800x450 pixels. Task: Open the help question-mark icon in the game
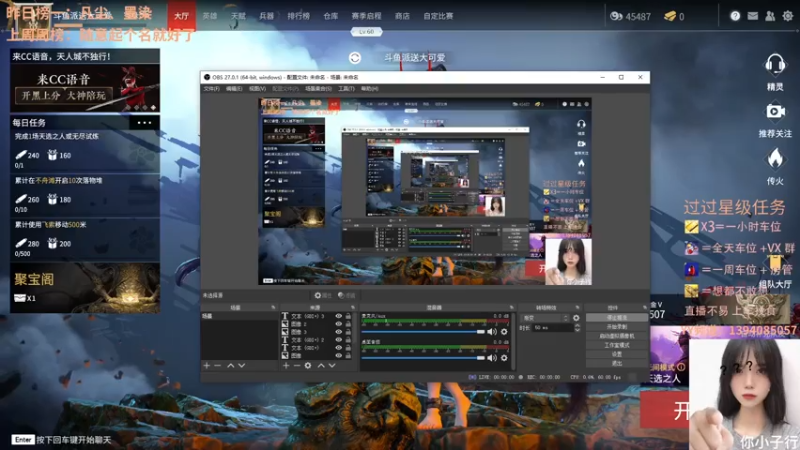pos(735,16)
